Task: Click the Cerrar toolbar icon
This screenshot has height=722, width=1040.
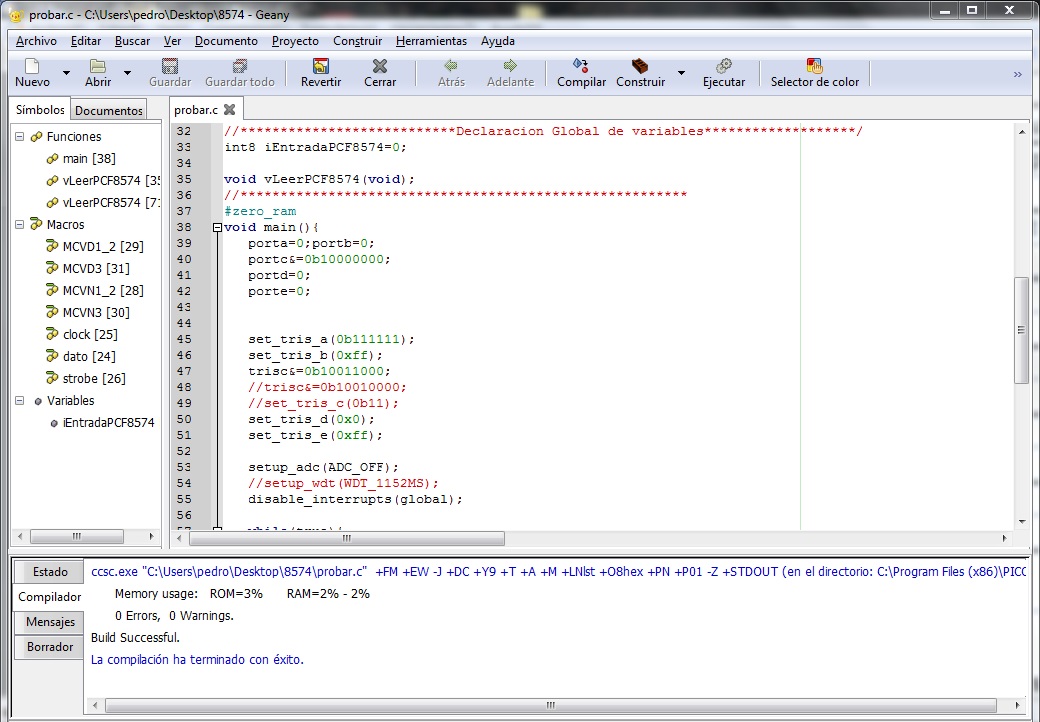Action: click(x=379, y=66)
